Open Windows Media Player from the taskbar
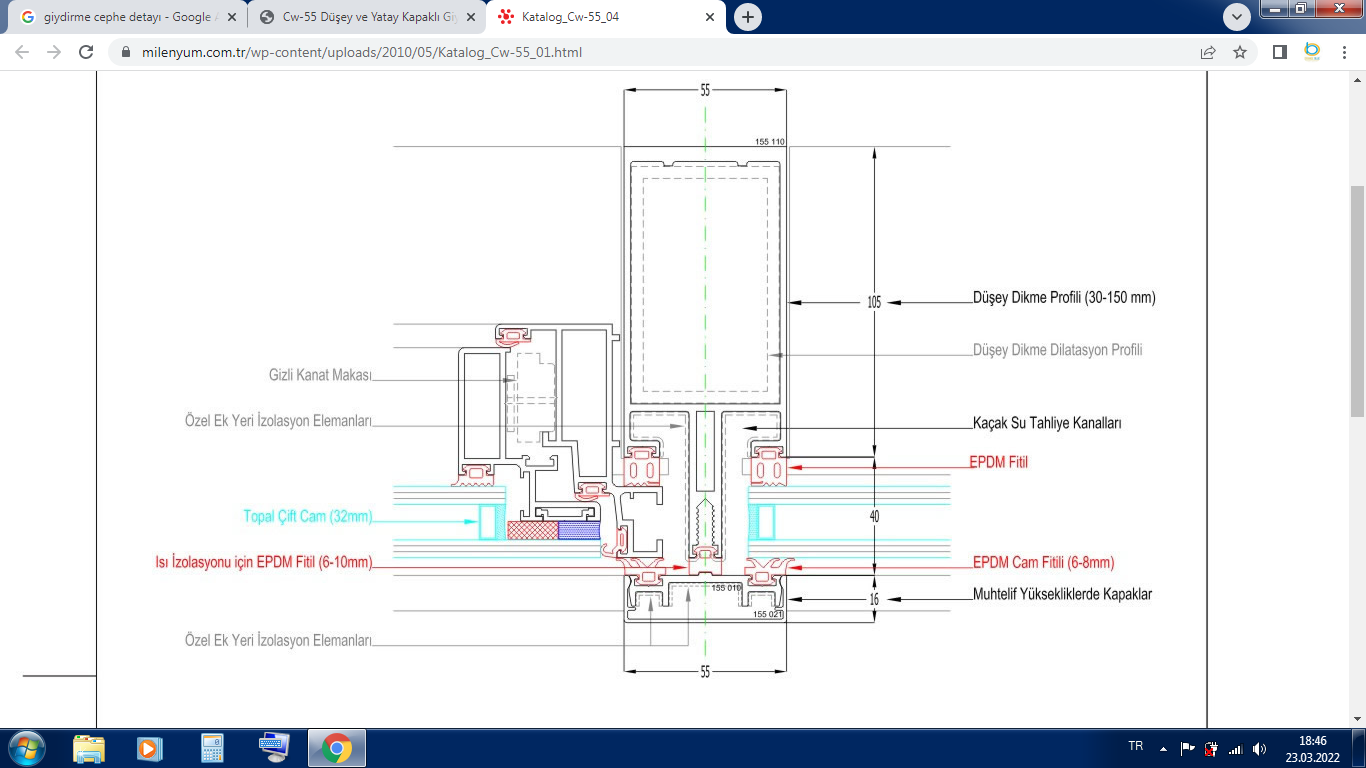 tap(150, 747)
